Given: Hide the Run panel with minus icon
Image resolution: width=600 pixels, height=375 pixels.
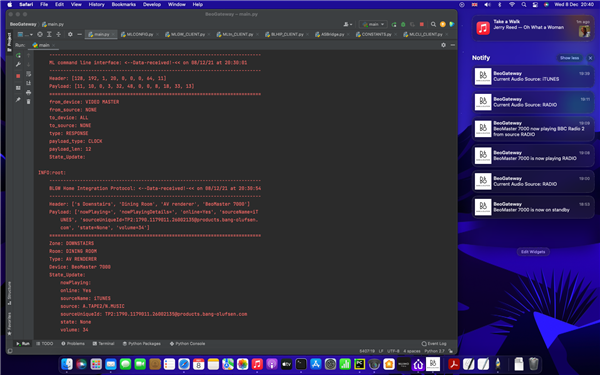Looking at the screenshot, I should click(452, 45).
